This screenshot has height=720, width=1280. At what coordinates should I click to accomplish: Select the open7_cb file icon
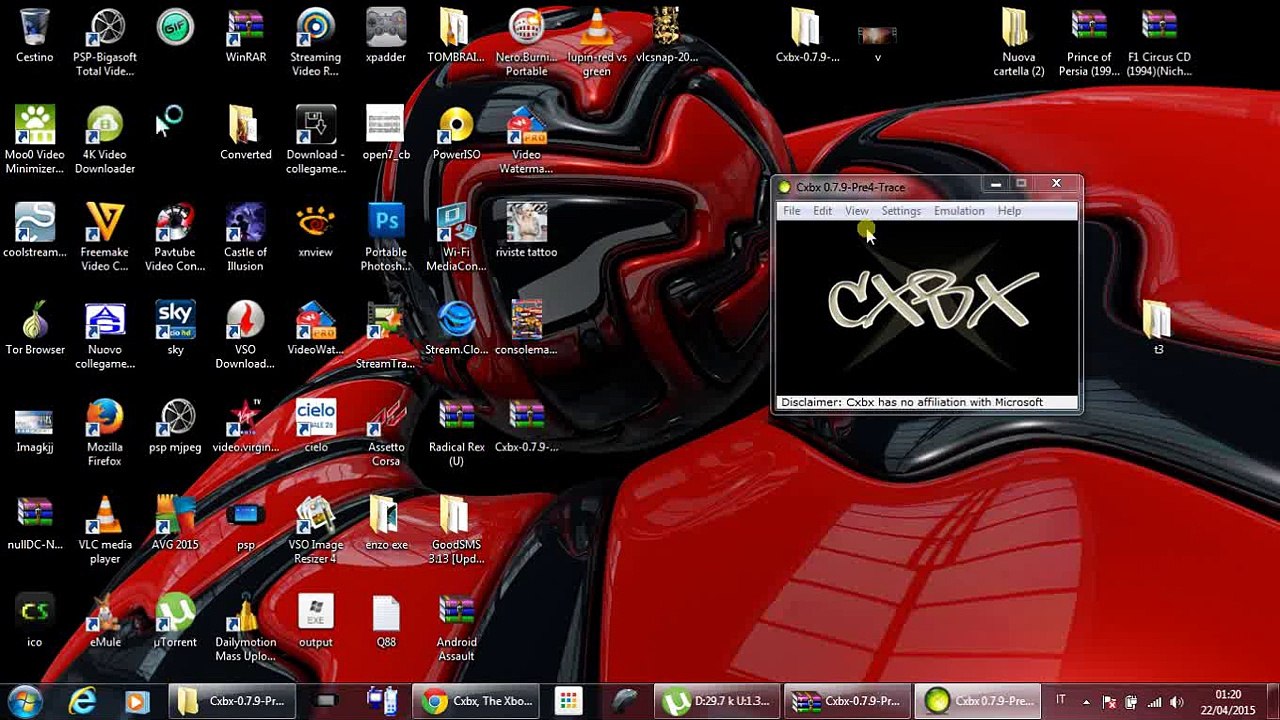click(386, 134)
